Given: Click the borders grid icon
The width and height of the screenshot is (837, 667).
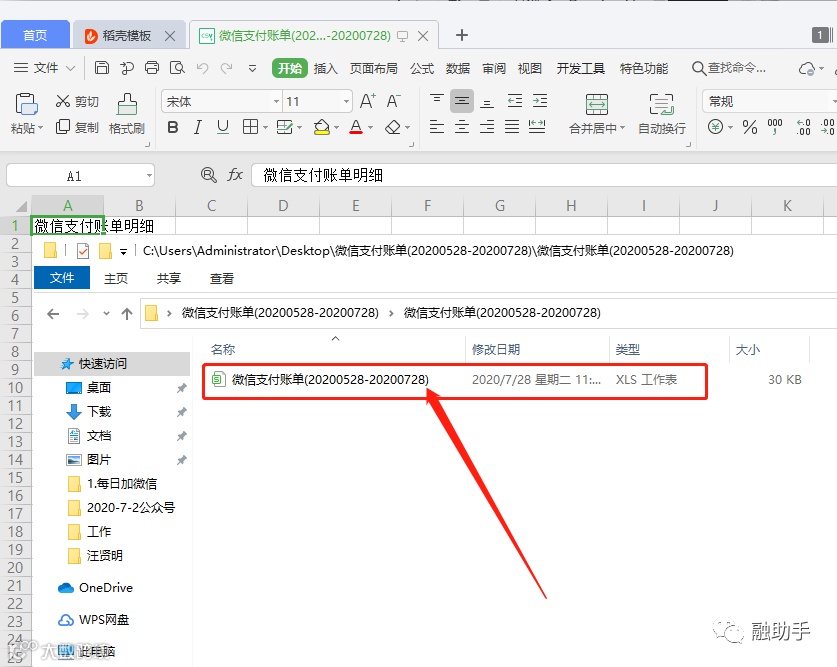Looking at the screenshot, I should coord(250,127).
